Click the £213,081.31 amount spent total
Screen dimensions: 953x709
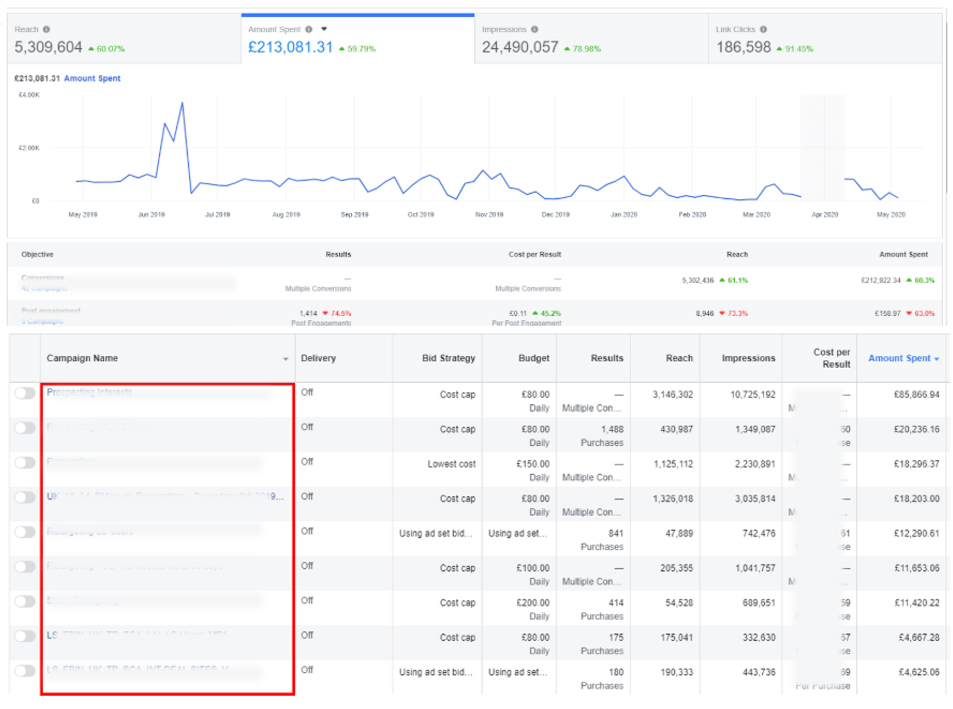click(x=291, y=47)
